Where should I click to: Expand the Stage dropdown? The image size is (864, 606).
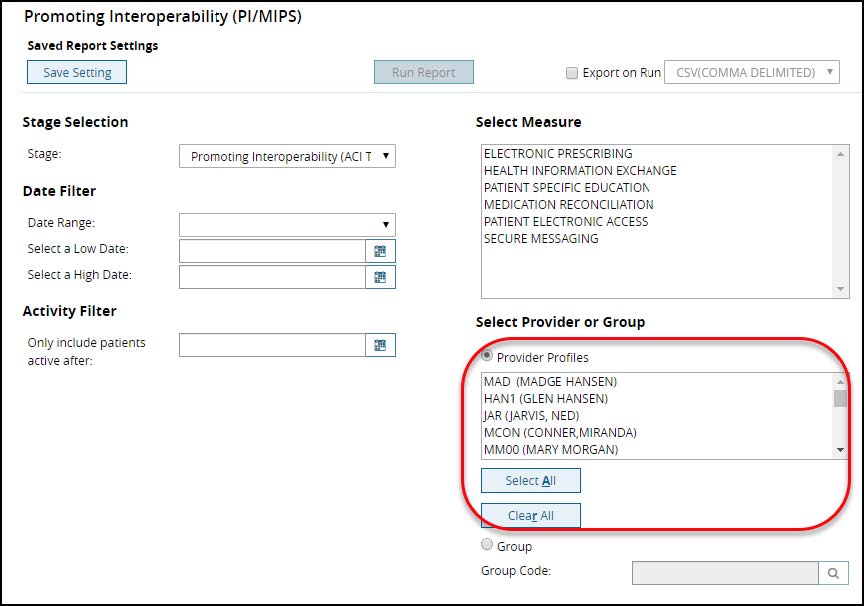click(287, 156)
